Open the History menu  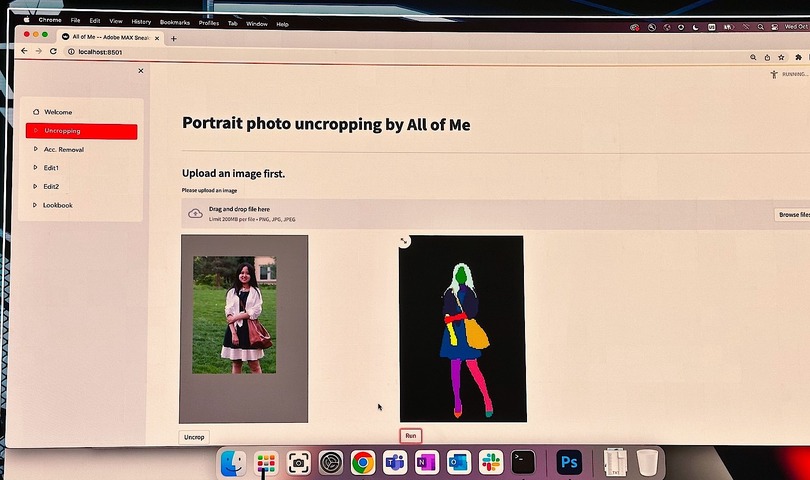(141, 22)
